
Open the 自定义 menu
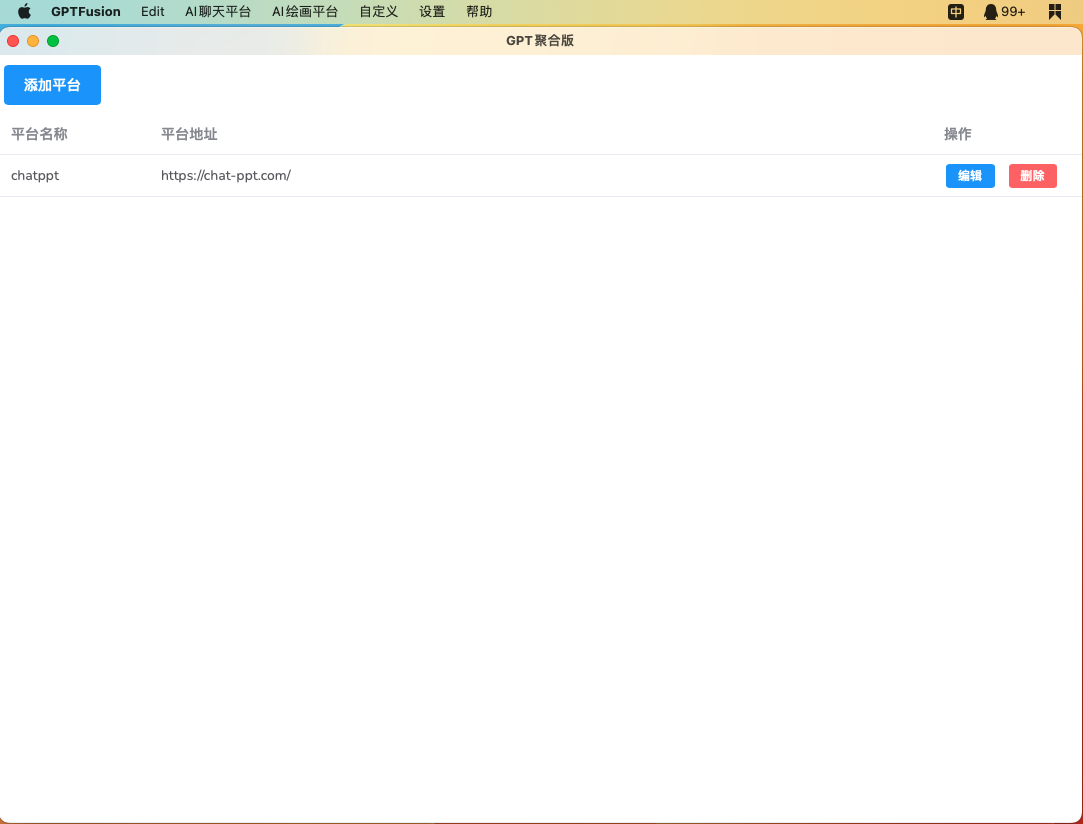(378, 12)
